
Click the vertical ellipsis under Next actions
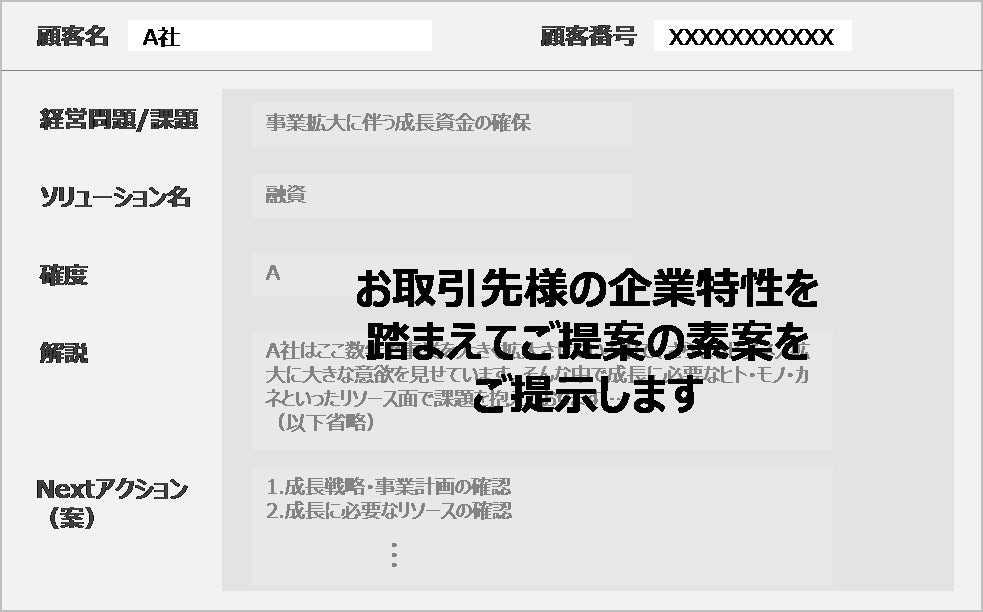[x=394, y=555]
